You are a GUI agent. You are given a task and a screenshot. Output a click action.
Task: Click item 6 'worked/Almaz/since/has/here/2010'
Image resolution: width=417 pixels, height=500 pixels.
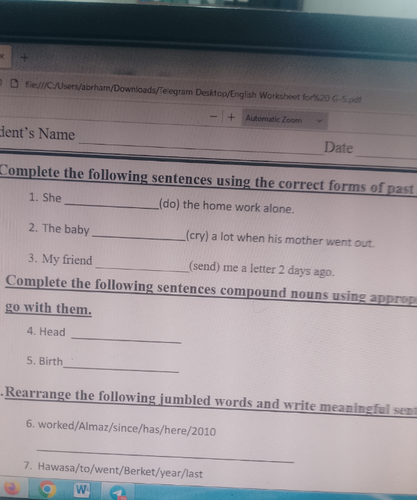point(121,428)
